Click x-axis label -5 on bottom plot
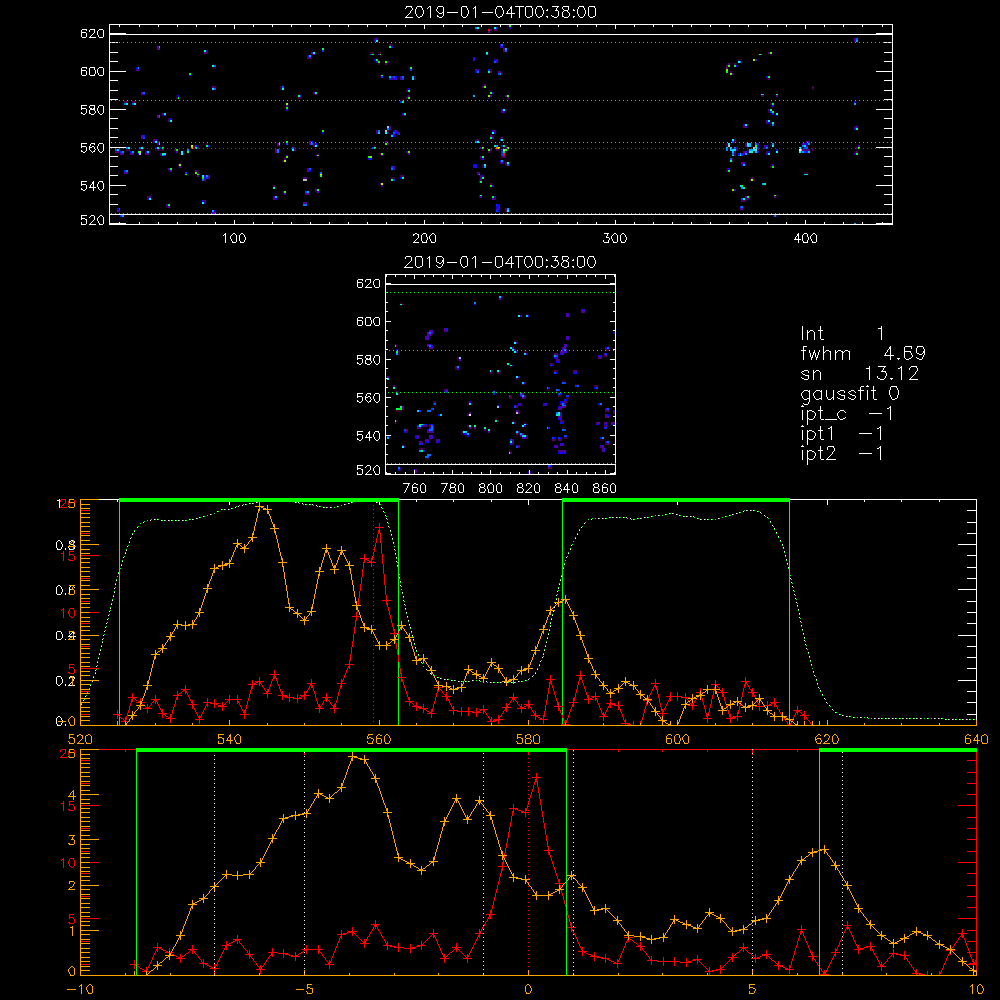The image size is (1000, 1000). coord(304,989)
